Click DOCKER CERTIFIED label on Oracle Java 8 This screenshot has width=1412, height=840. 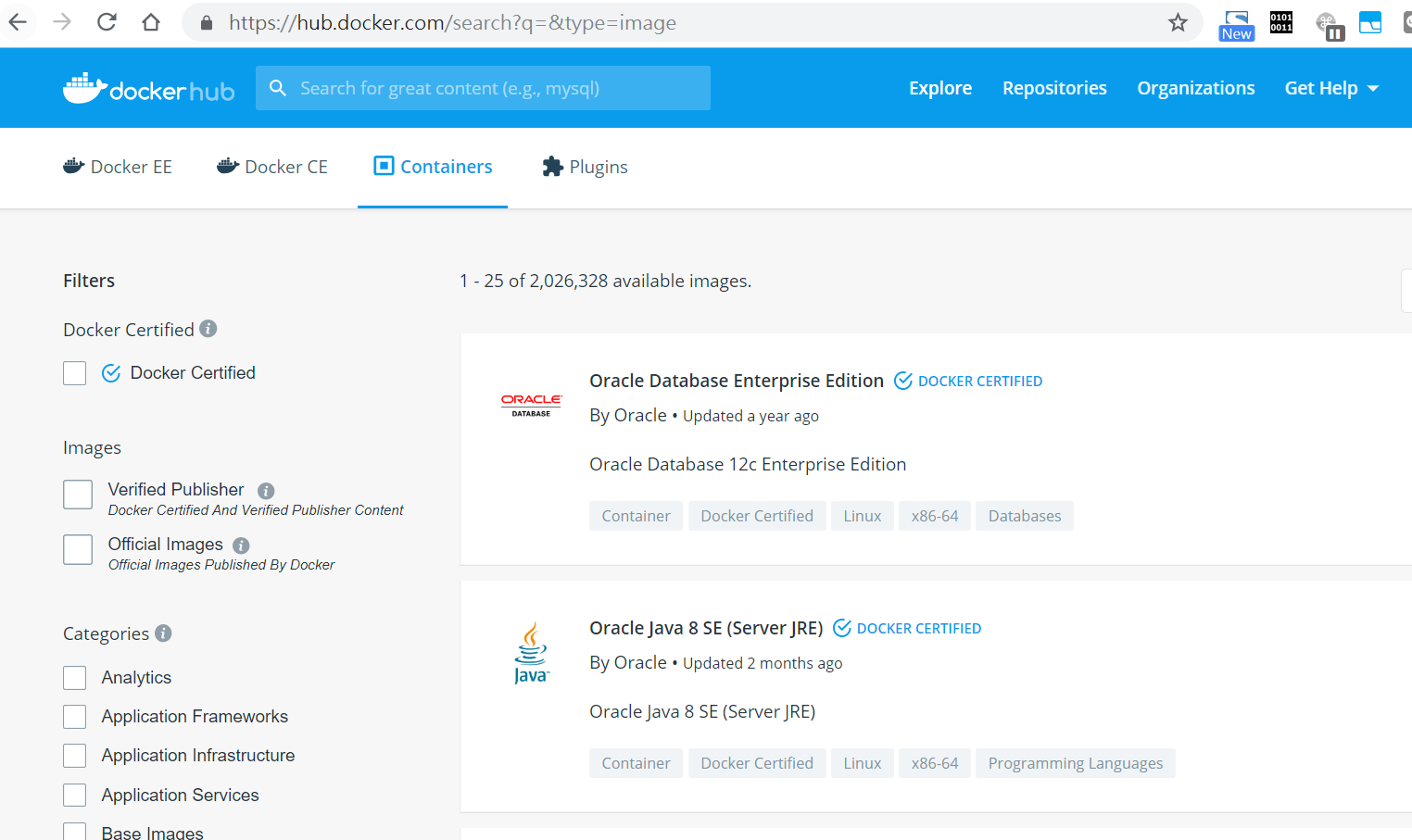tap(919, 628)
